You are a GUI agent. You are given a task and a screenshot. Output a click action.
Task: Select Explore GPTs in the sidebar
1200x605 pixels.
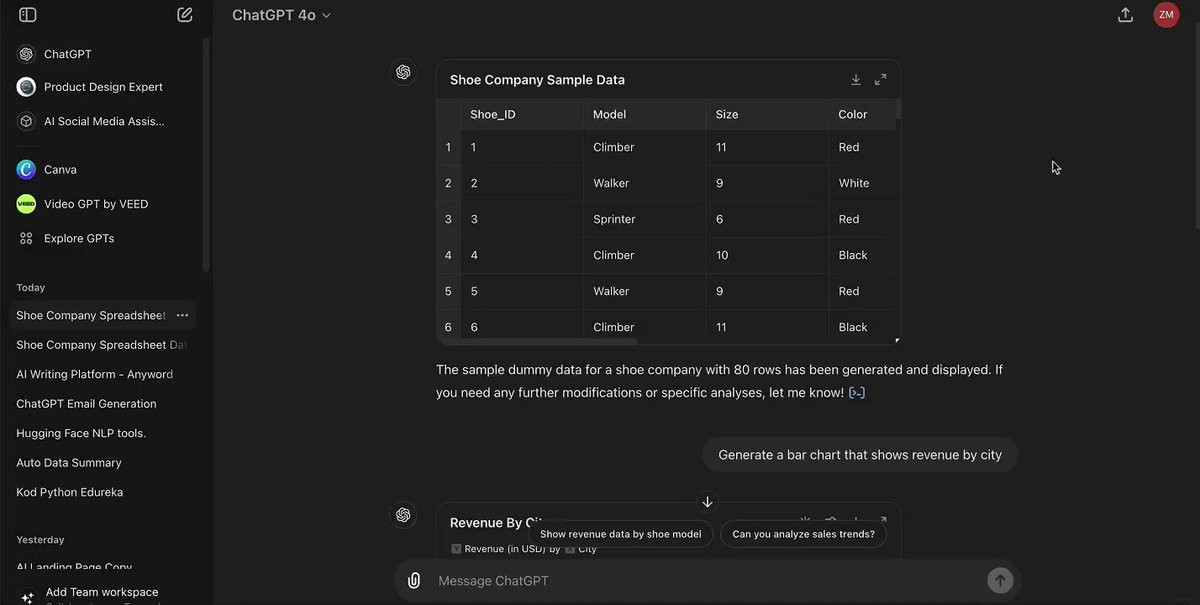coord(78,238)
